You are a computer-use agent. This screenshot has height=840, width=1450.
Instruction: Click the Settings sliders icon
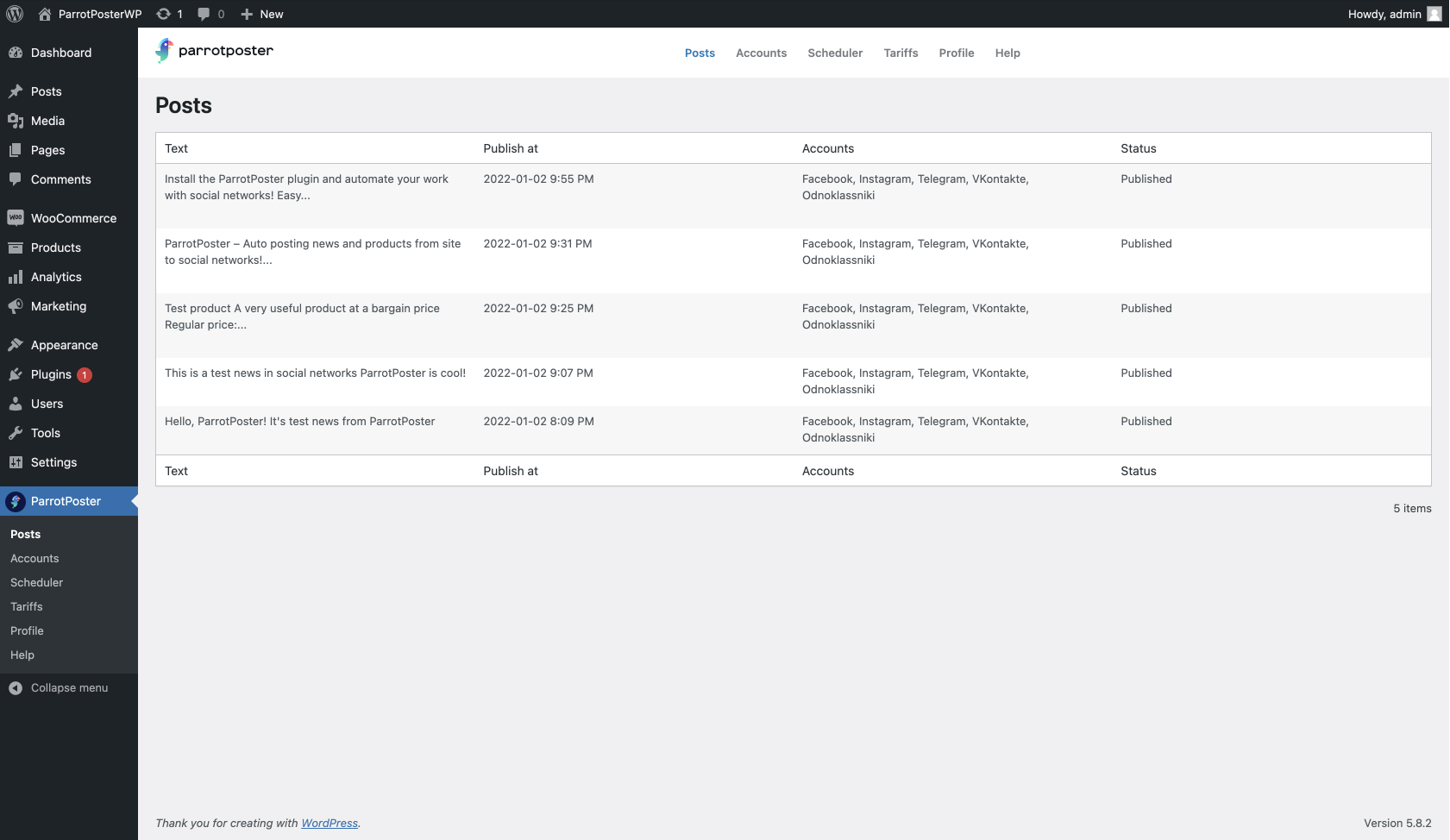[x=16, y=462]
